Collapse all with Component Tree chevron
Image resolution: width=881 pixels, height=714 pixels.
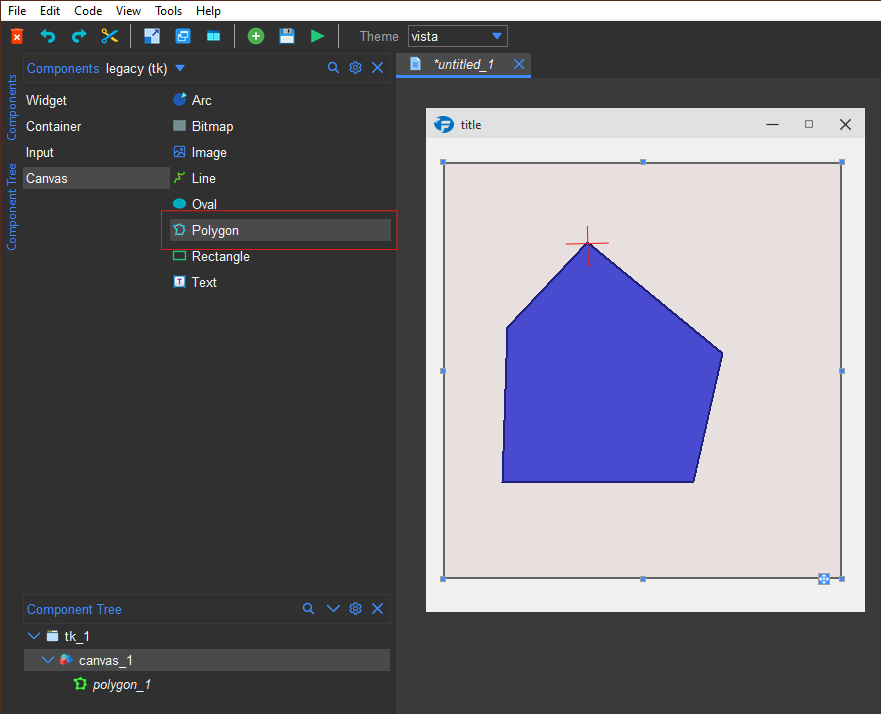click(x=333, y=608)
